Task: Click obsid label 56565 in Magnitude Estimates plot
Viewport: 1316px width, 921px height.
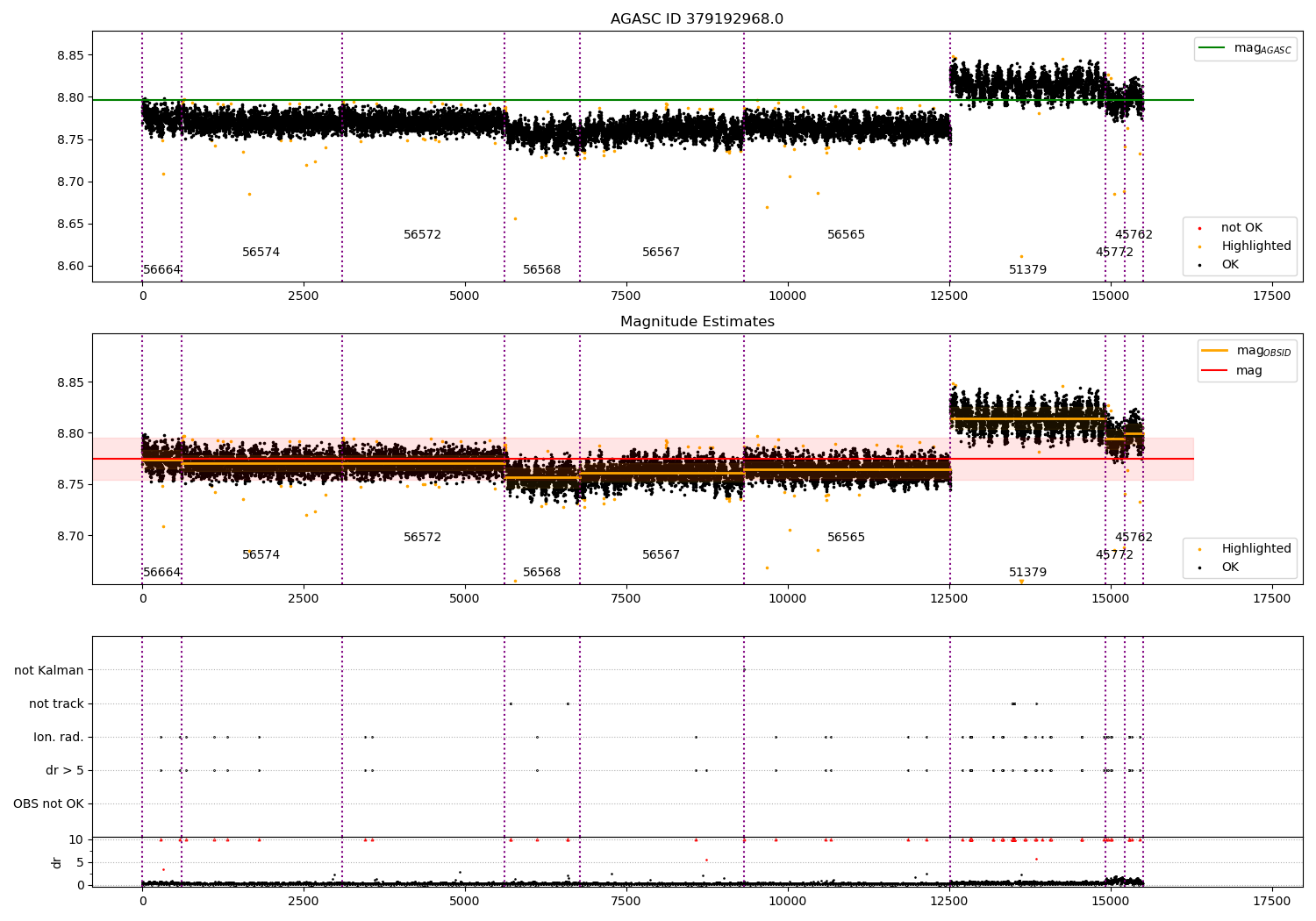Action: pyautogui.click(x=846, y=538)
